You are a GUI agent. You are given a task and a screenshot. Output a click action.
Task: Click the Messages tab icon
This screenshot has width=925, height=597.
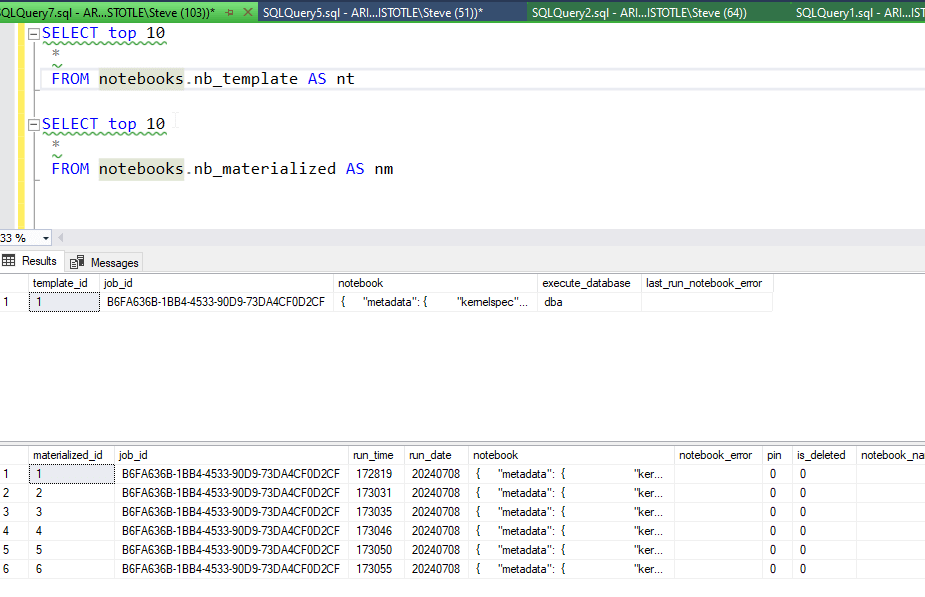tap(77, 263)
